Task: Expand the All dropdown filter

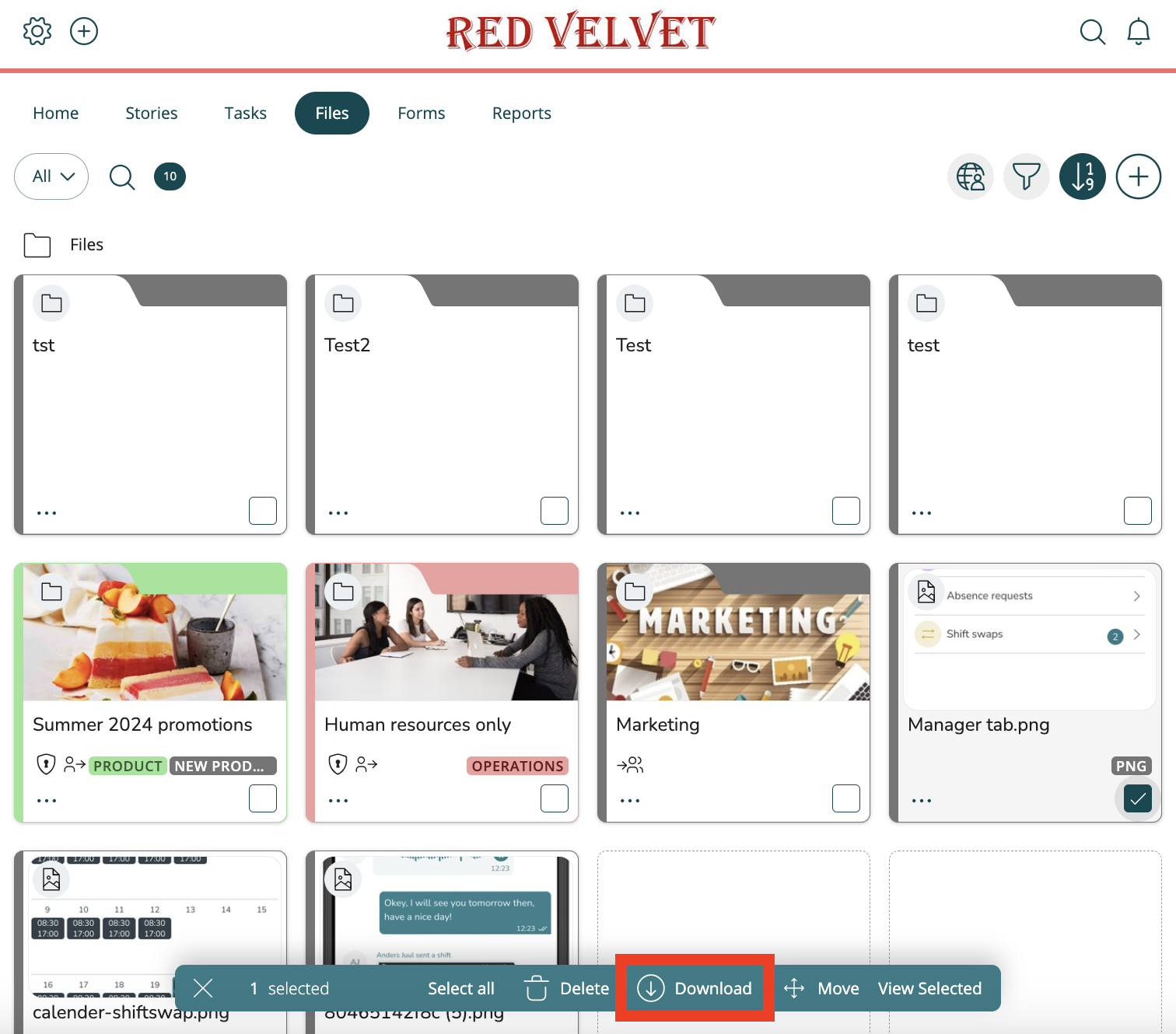Action: 51,176
